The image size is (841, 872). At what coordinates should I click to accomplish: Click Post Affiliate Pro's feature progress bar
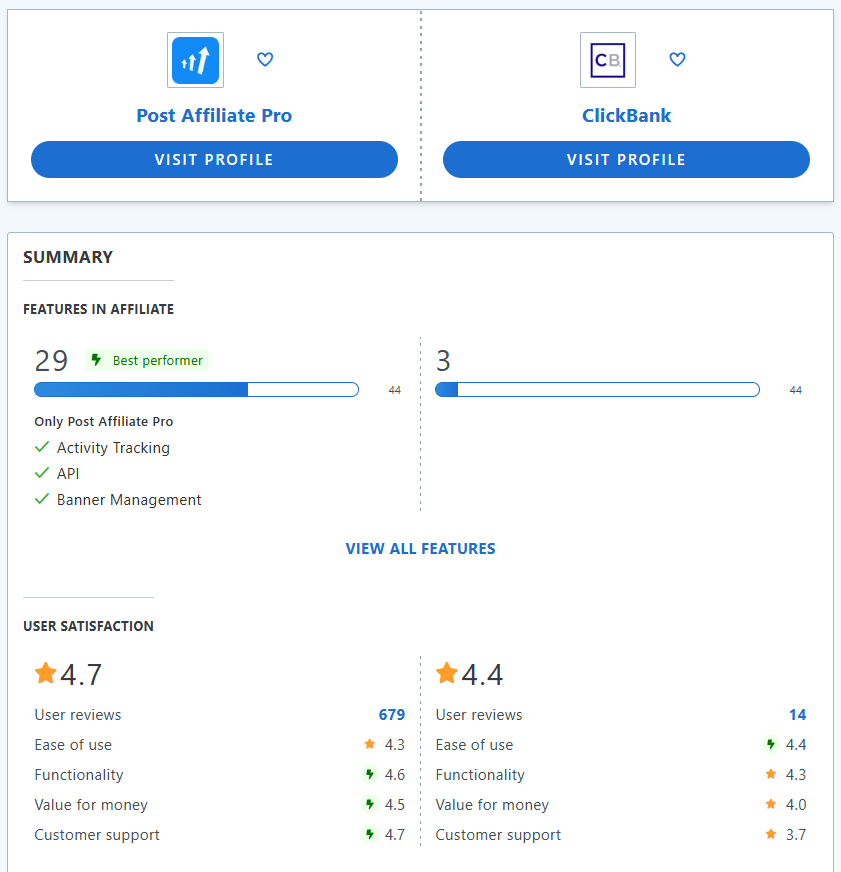(x=196, y=389)
